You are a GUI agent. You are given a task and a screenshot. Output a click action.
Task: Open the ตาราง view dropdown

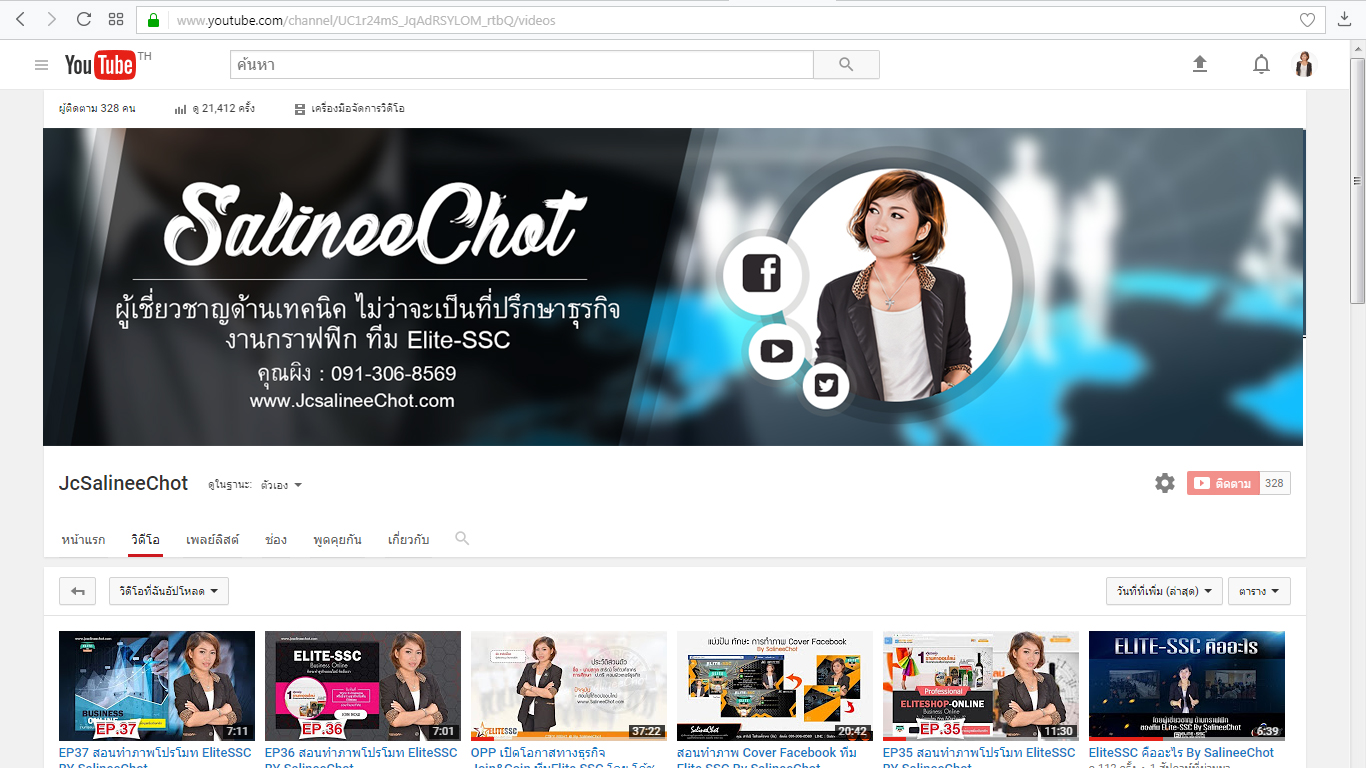tap(1259, 591)
